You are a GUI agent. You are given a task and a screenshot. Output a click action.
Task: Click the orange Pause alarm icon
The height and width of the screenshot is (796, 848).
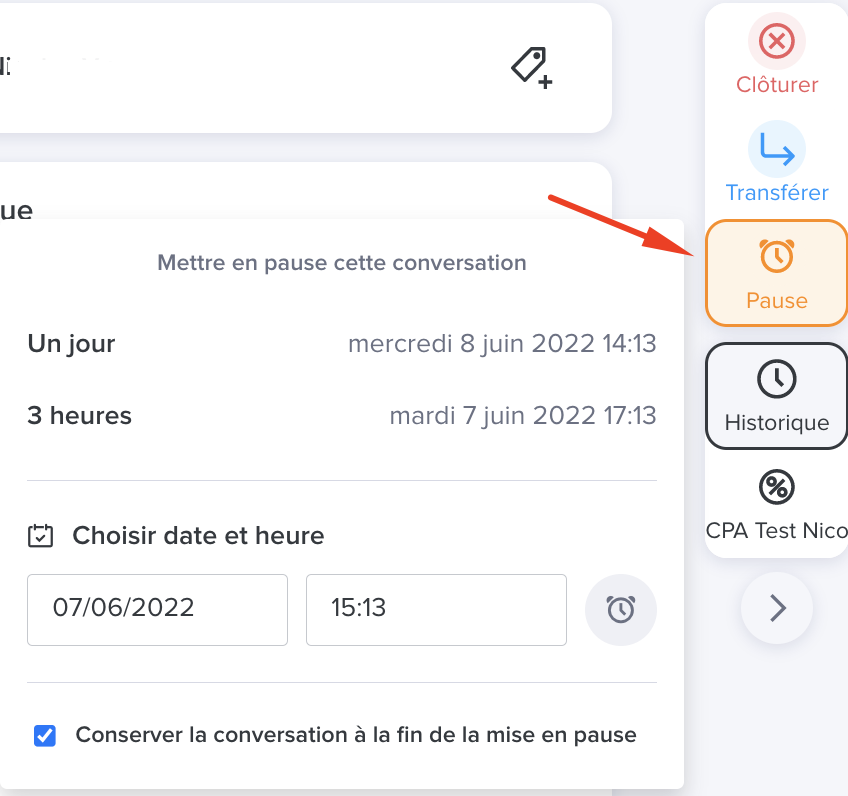click(x=777, y=256)
